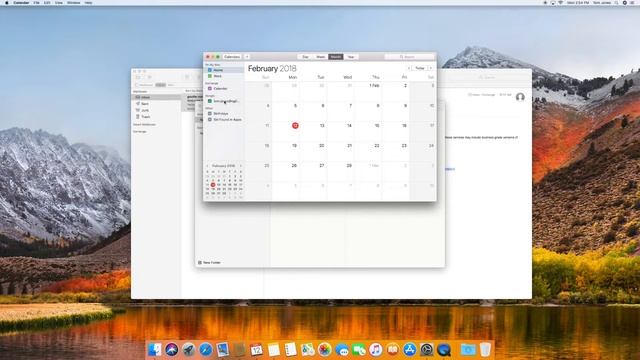Open Safari compass icon in dock
The image size is (640, 360).
click(x=206, y=349)
